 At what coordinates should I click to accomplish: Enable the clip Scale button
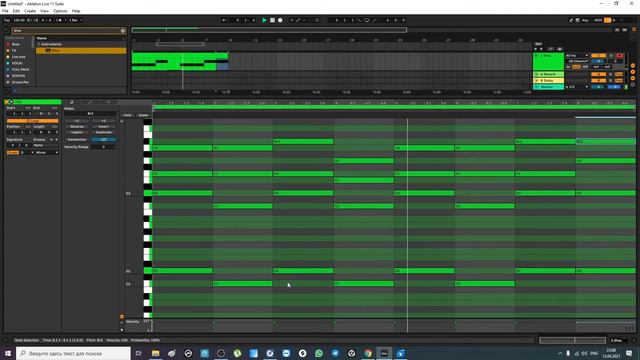pos(13,152)
